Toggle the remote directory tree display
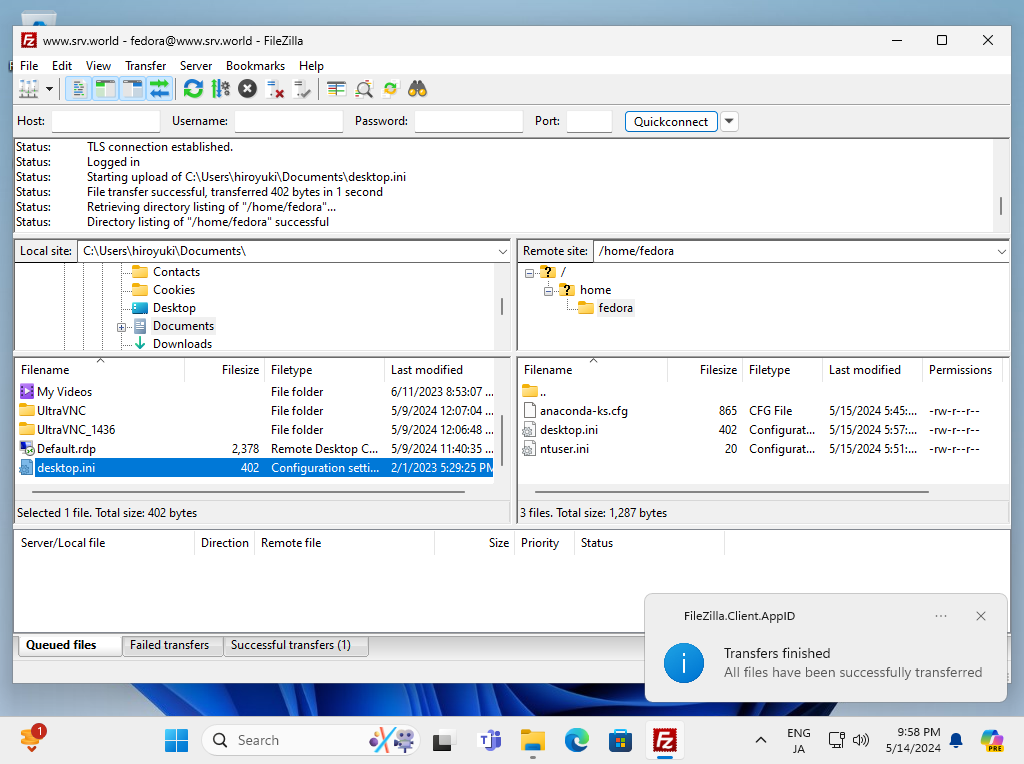The width and height of the screenshot is (1024, 764). point(133,89)
